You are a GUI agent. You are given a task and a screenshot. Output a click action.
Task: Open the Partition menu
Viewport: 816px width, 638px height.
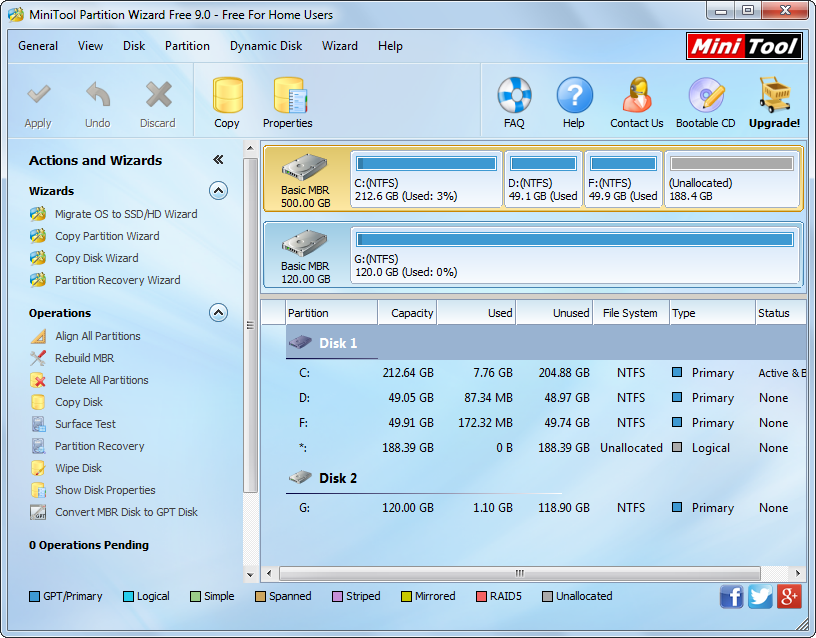(187, 46)
